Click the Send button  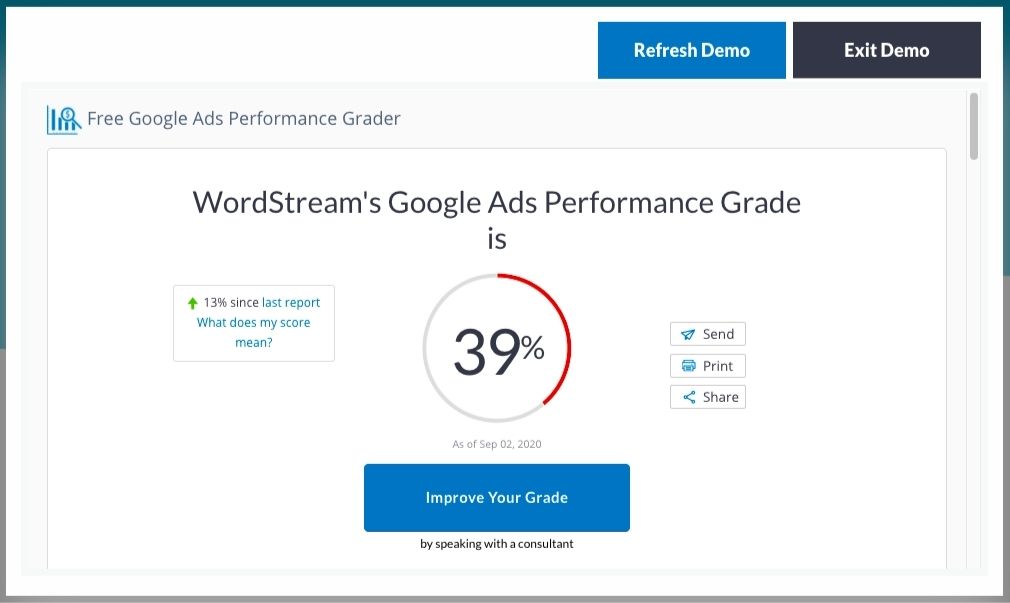coord(708,333)
